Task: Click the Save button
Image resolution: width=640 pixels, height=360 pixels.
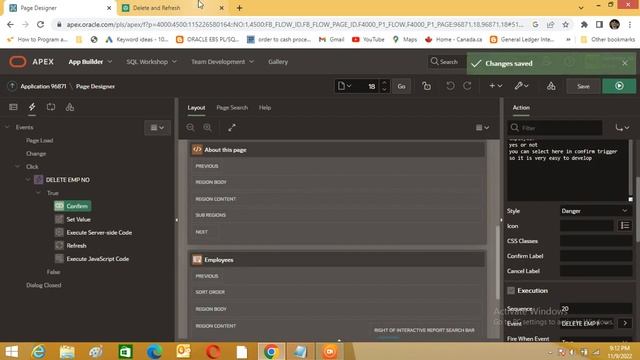Action: (583, 86)
